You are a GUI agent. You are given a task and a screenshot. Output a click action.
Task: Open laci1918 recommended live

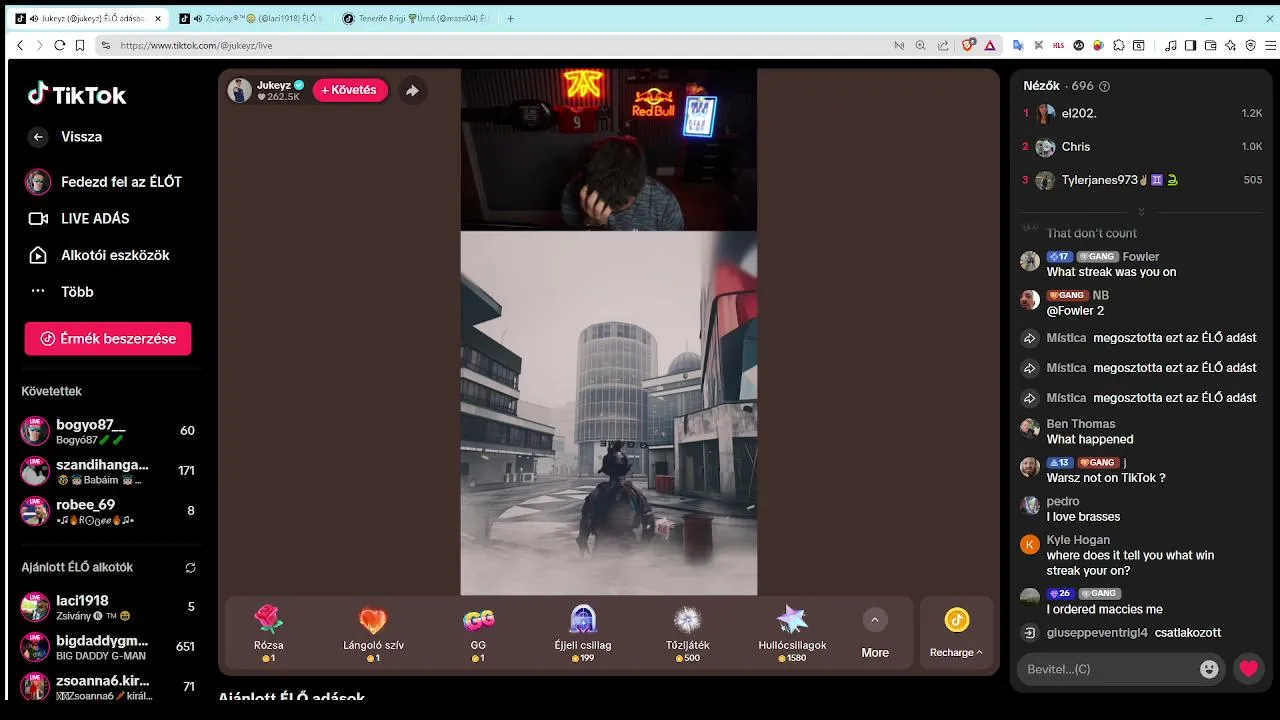108,607
